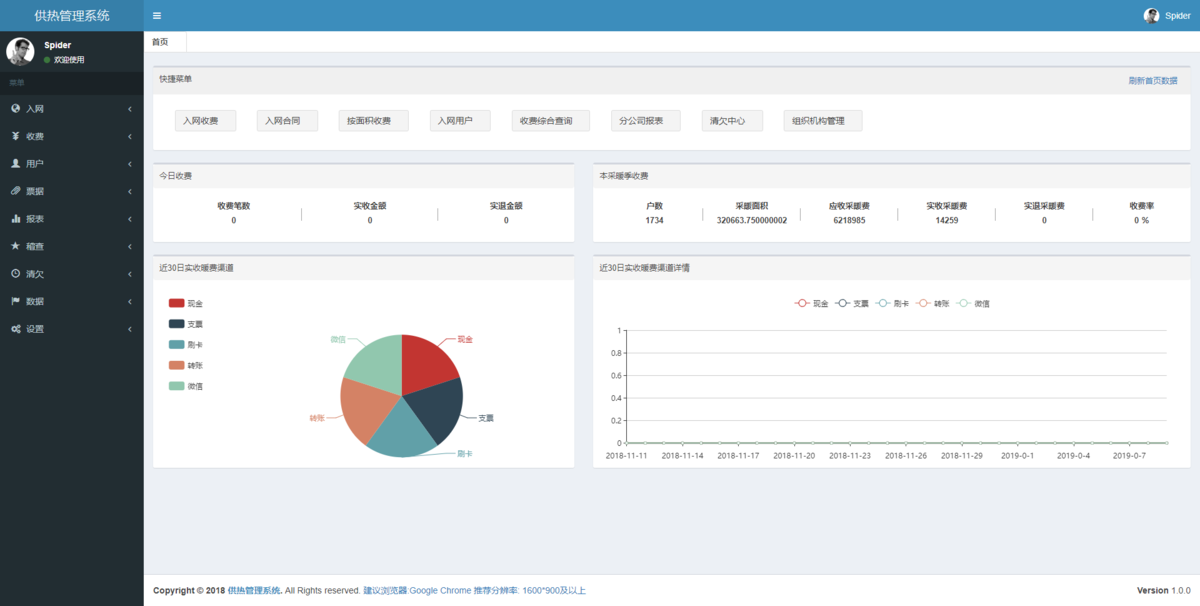Switch to the 首页 tab
1200x606 pixels.
(x=160, y=42)
